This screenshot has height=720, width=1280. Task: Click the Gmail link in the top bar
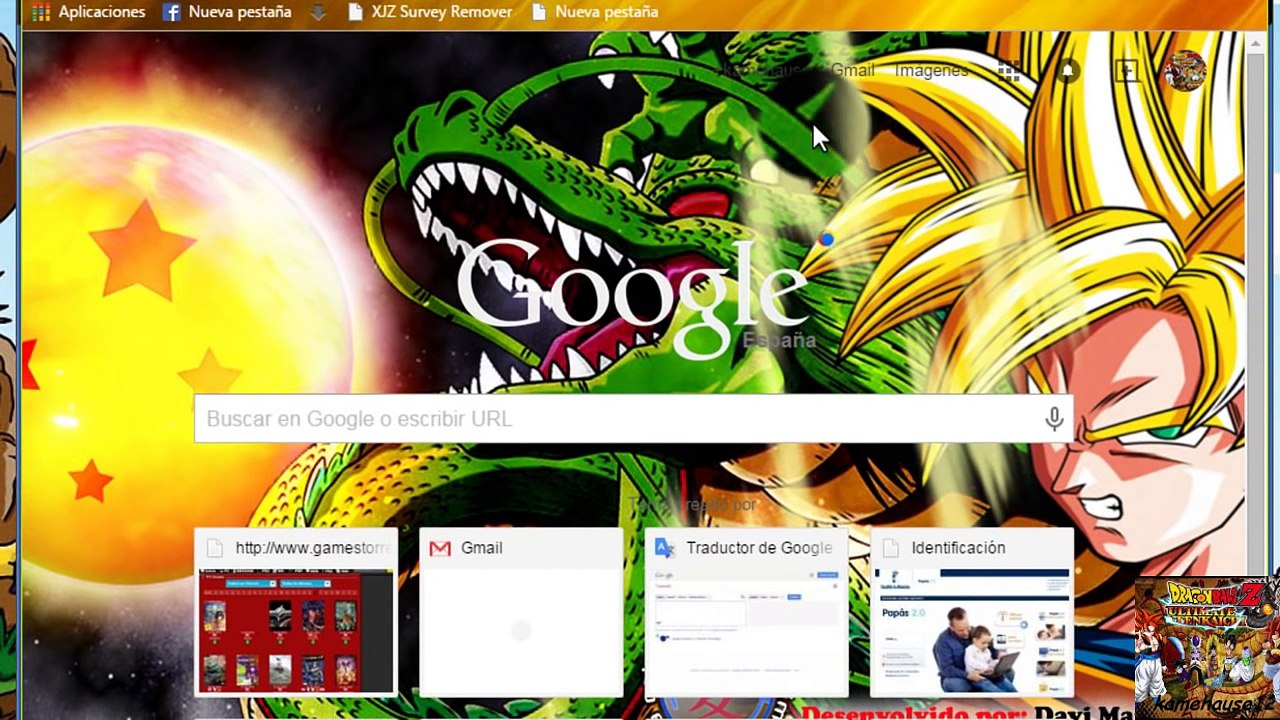(x=852, y=71)
